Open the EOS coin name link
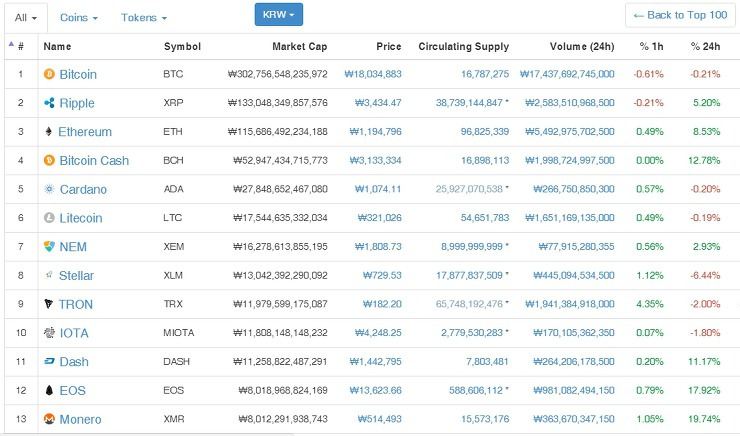Image resolution: width=740 pixels, height=436 pixels. click(x=73, y=391)
